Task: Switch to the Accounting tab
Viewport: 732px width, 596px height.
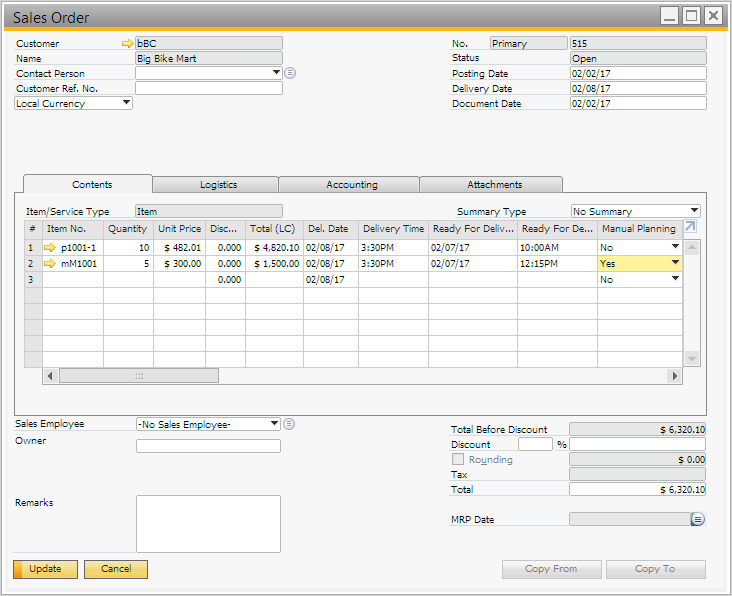Action: point(351,185)
